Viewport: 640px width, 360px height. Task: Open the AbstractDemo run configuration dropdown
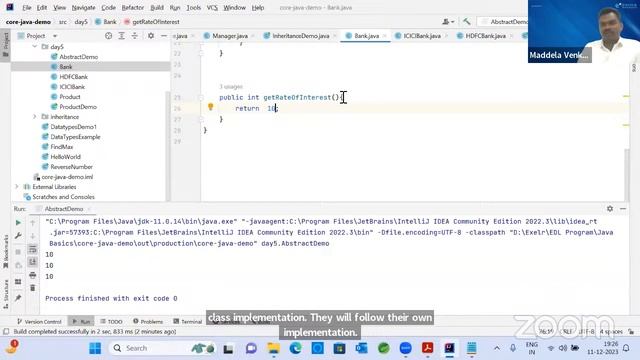pos(505,22)
